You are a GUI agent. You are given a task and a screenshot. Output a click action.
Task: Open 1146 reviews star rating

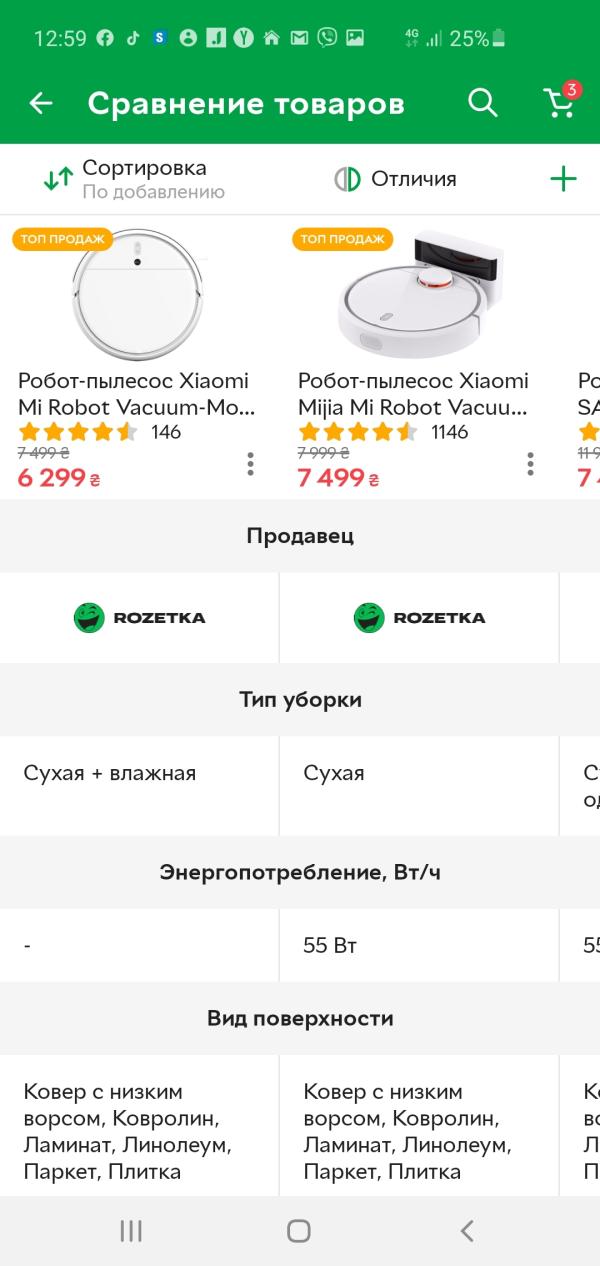tap(383, 432)
